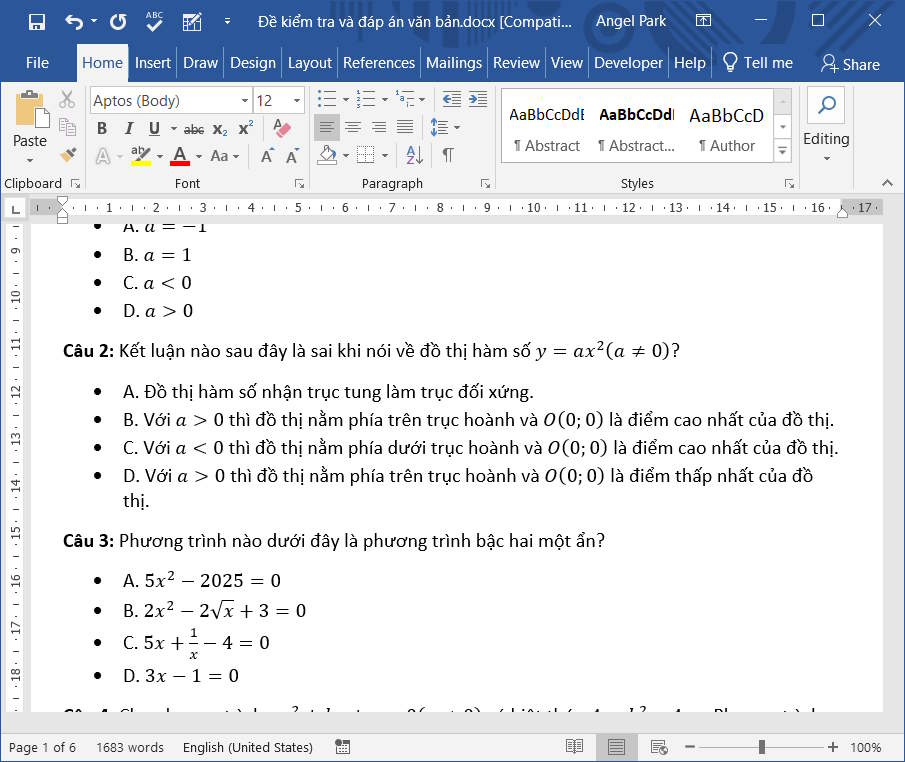The image size is (905, 762).
Task: Click the 1683 words count in status bar
Action: pos(130,747)
